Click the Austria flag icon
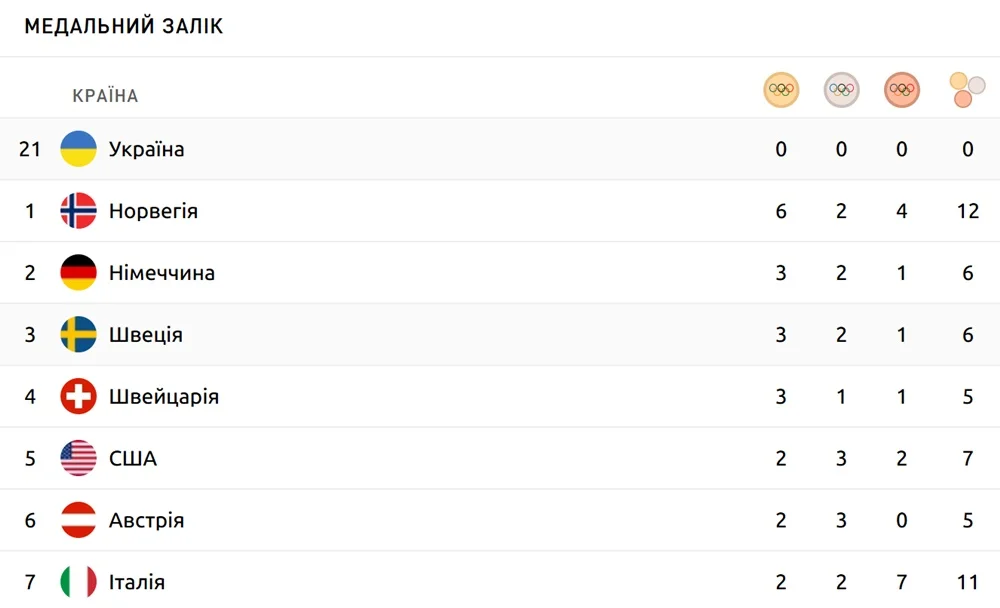This screenshot has height=608, width=1000. (x=78, y=521)
